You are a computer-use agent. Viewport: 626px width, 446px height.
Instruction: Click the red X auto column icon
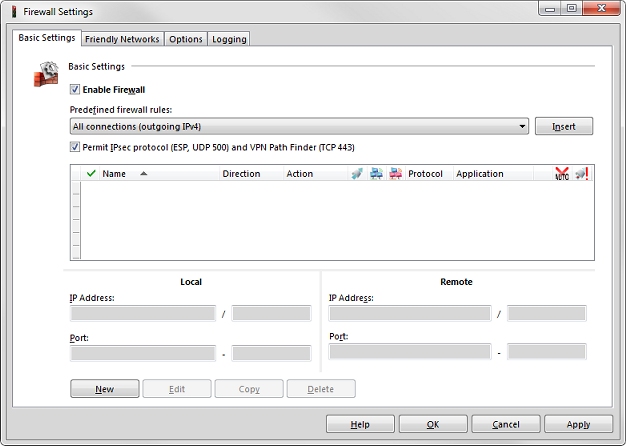pyautogui.click(x=561, y=173)
